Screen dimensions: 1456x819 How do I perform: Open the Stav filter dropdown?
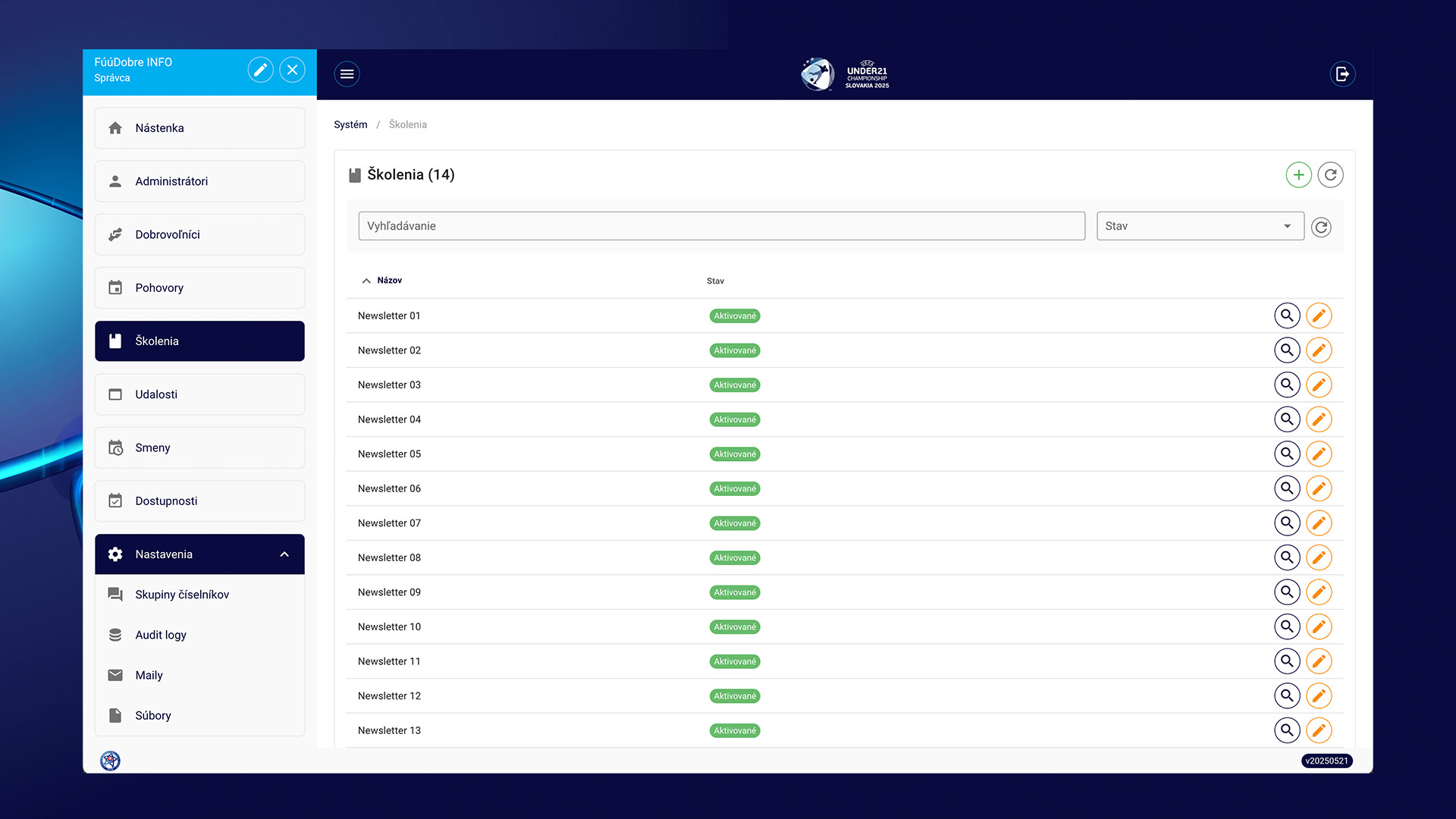click(x=1200, y=226)
